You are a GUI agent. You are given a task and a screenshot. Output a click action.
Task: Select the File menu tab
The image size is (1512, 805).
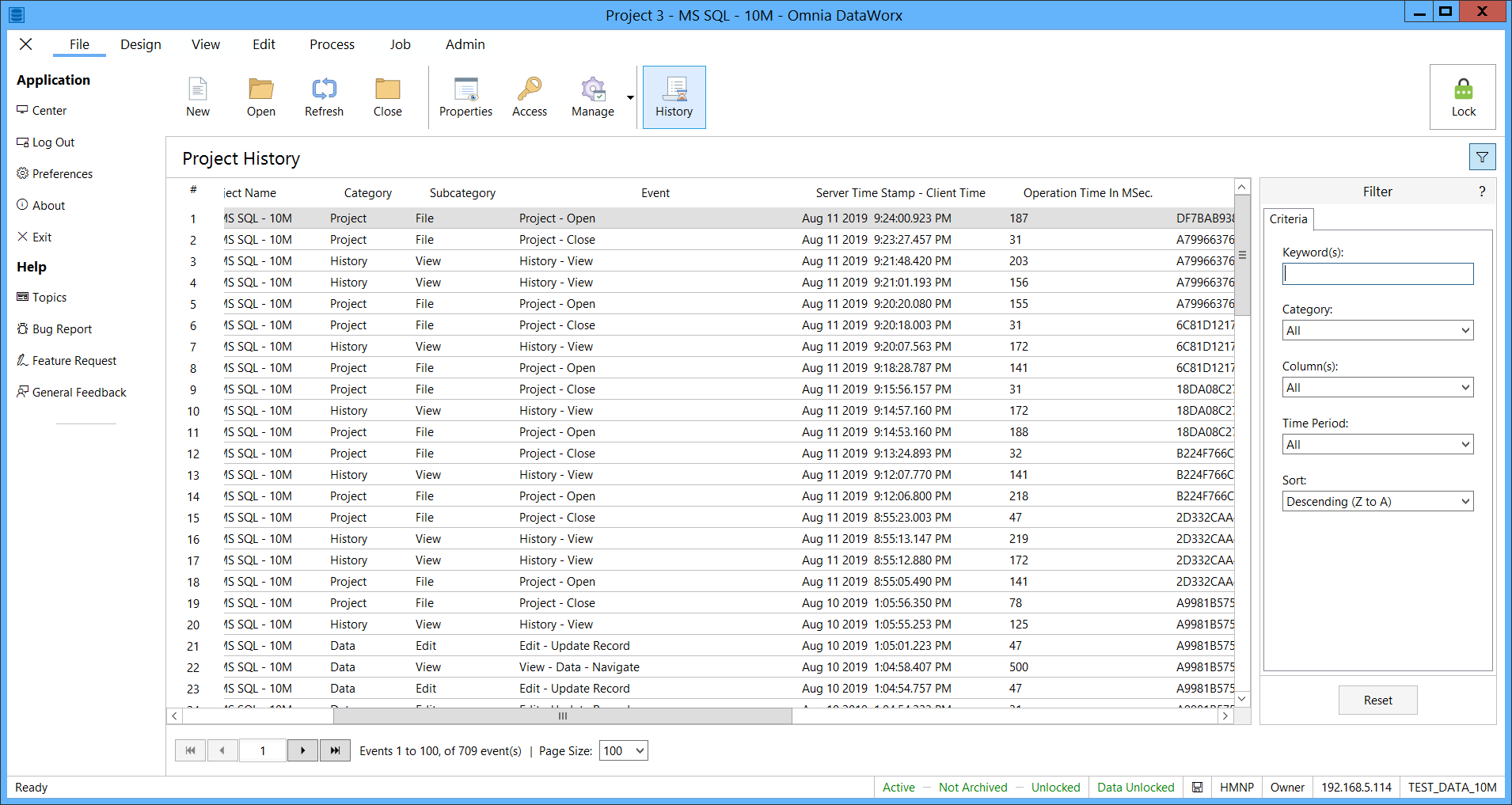(79, 44)
